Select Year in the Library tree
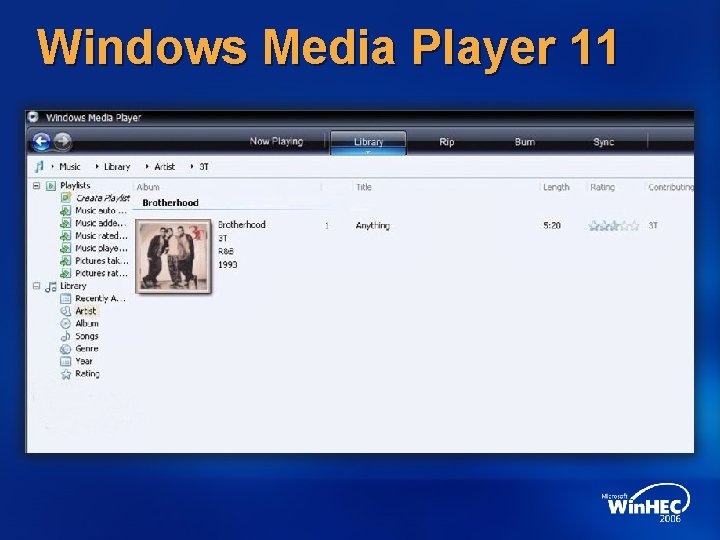 (x=84, y=361)
